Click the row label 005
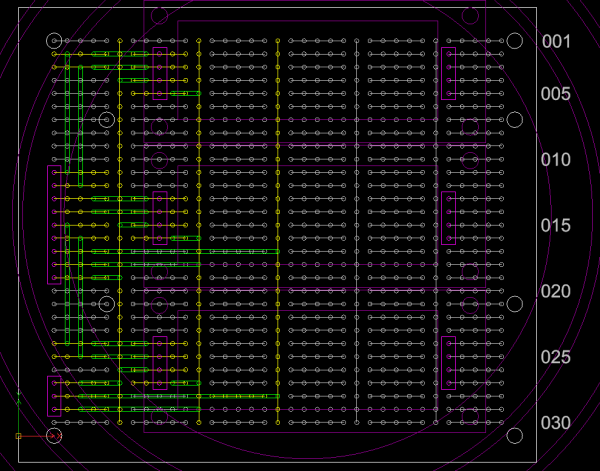The width and height of the screenshot is (600, 471). 556,94
